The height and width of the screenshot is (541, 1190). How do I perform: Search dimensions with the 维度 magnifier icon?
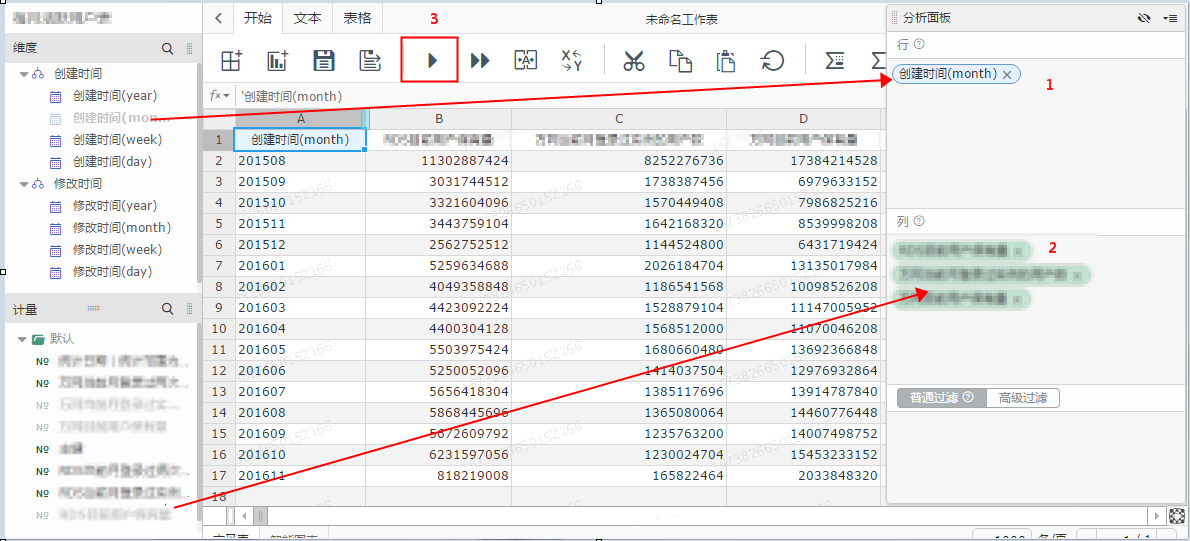click(x=168, y=49)
